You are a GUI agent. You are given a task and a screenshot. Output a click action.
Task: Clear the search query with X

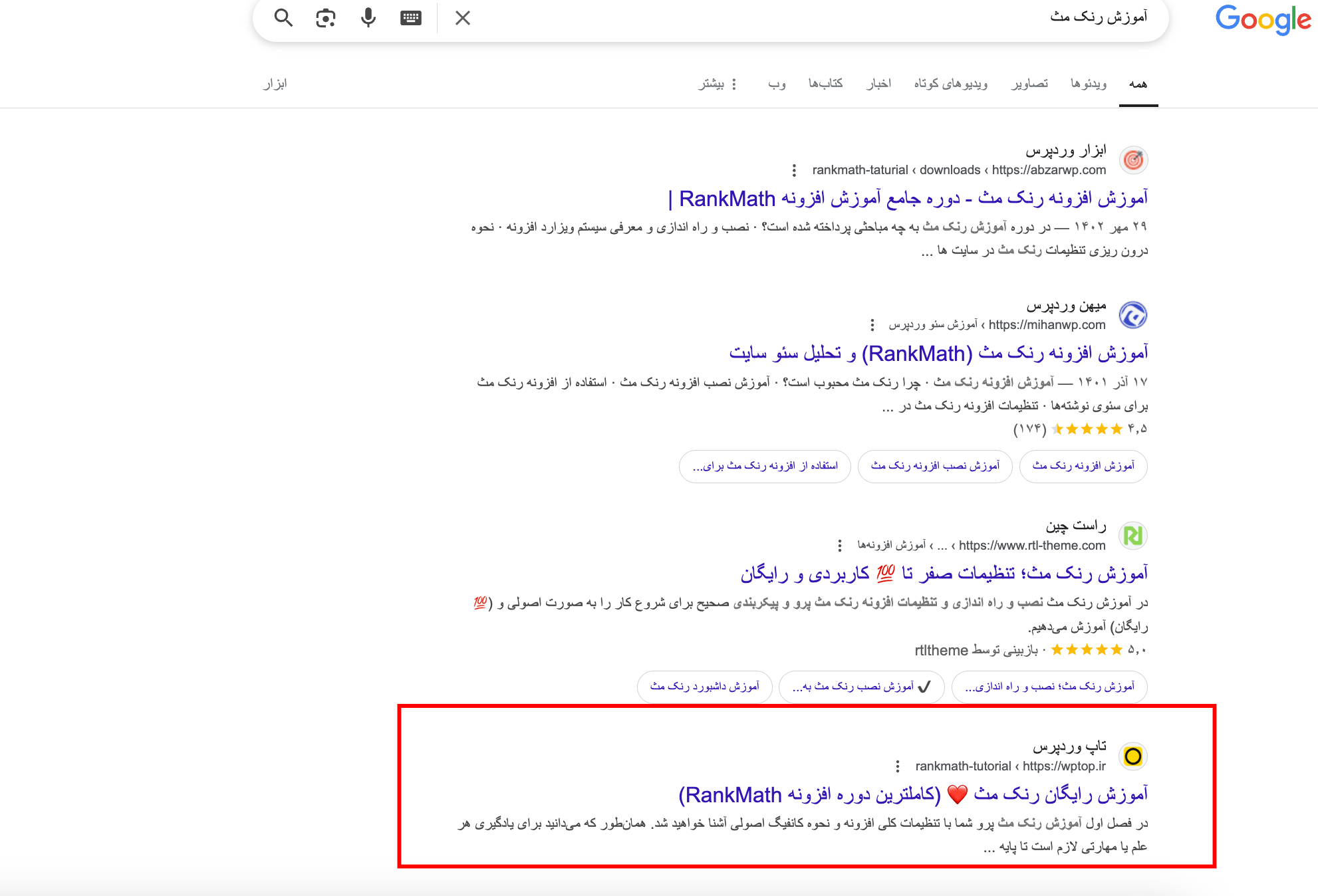[463, 18]
